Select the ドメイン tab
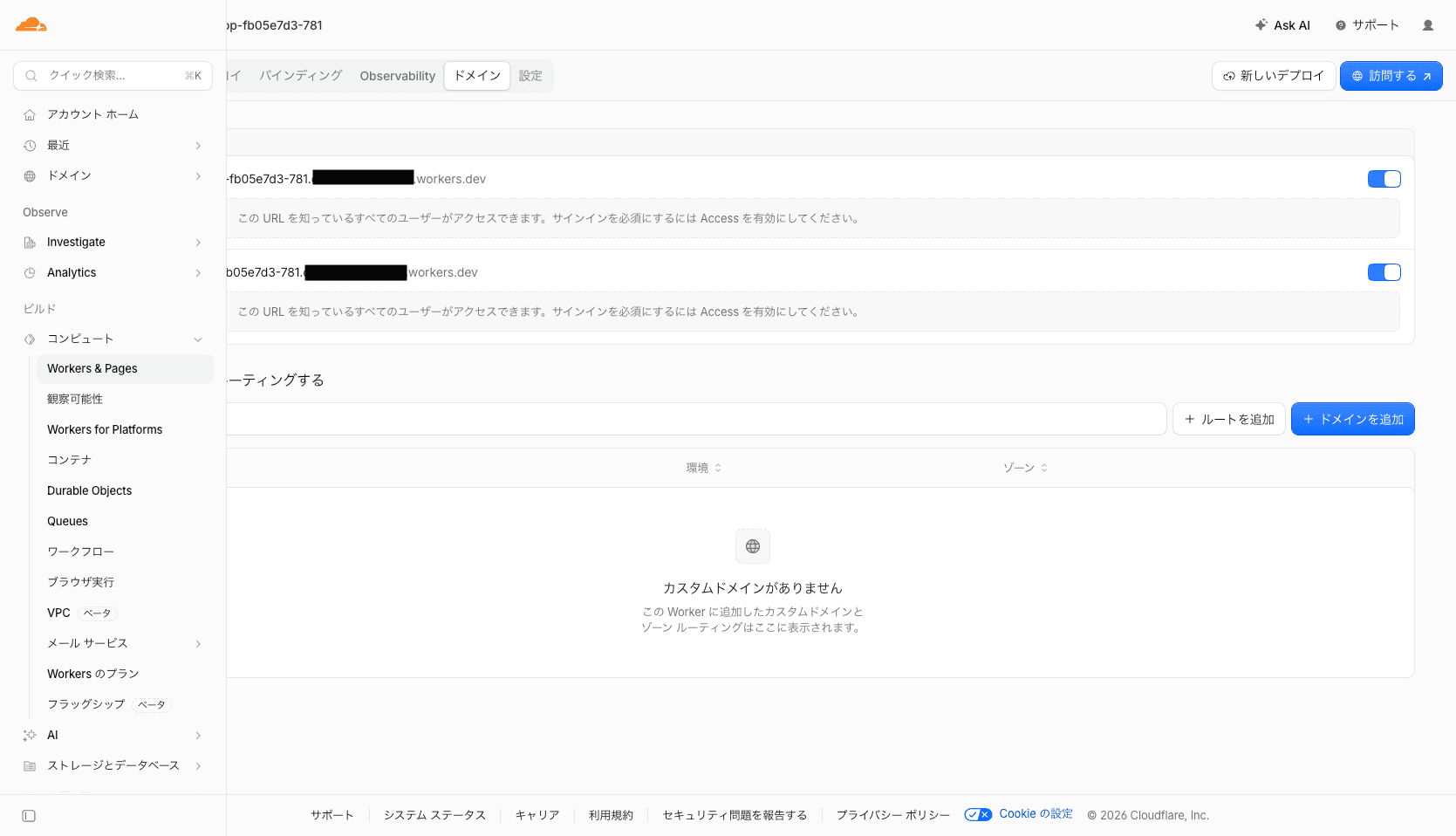Image resolution: width=1456 pixels, height=836 pixels. [x=477, y=76]
